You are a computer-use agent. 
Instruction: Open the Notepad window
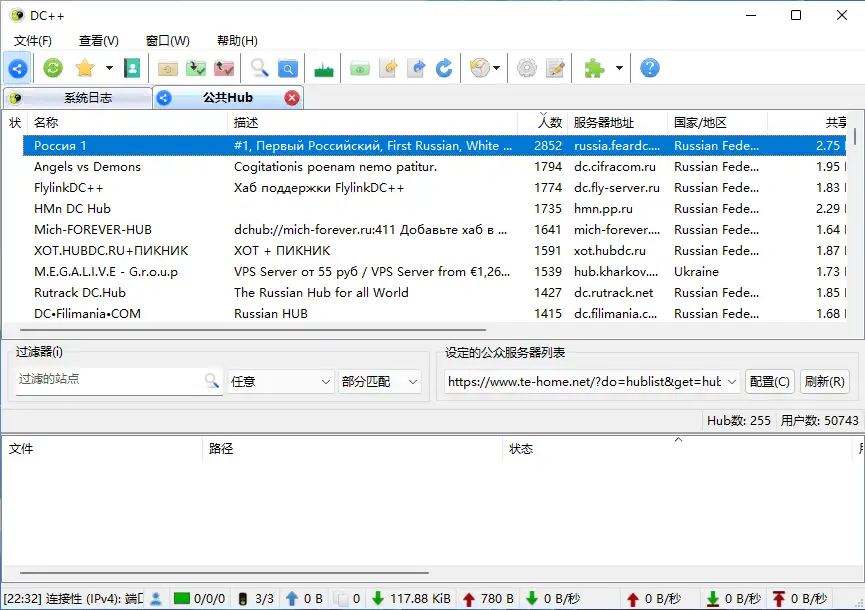tap(557, 68)
